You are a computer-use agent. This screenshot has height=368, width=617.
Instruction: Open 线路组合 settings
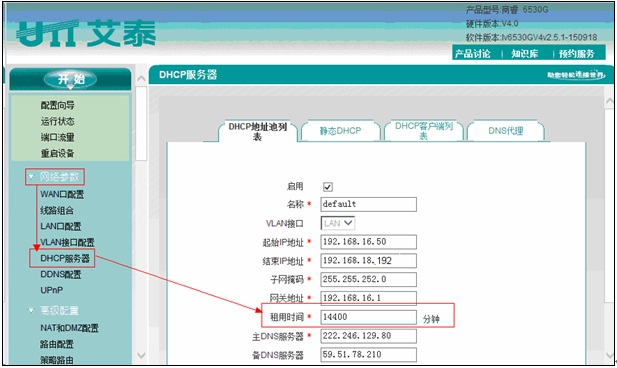click(57, 211)
